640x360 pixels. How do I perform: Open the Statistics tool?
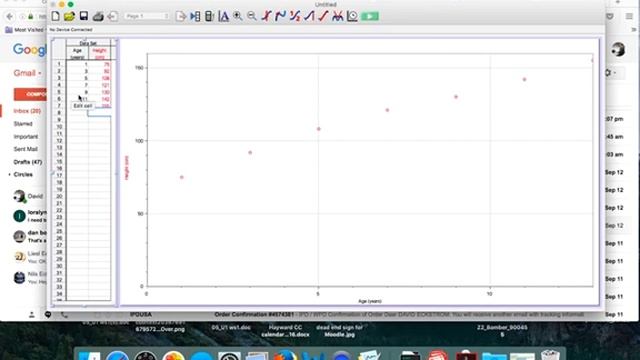(x=295, y=16)
